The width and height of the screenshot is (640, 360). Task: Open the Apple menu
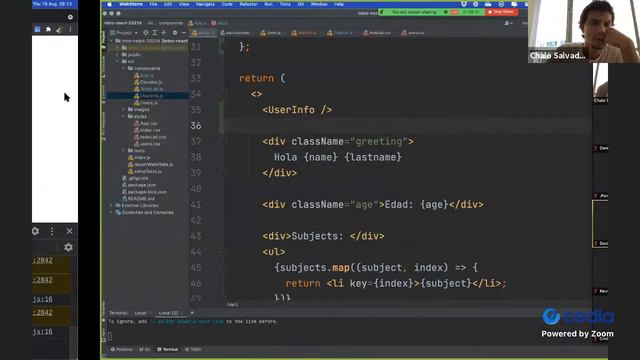tap(109, 4)
